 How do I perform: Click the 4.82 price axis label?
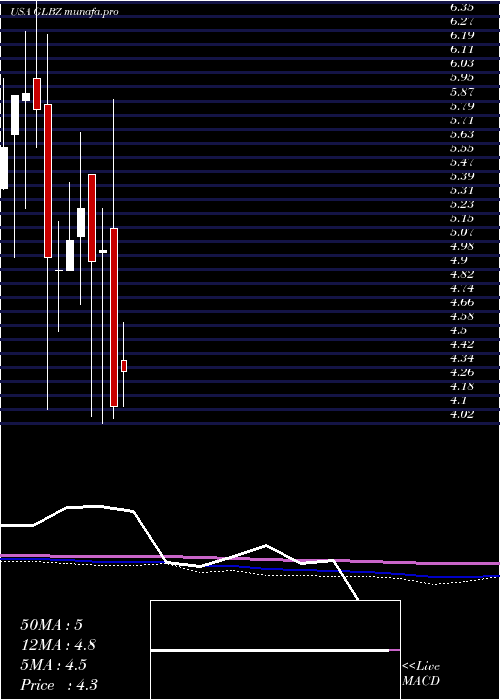[x=462, y=275]
